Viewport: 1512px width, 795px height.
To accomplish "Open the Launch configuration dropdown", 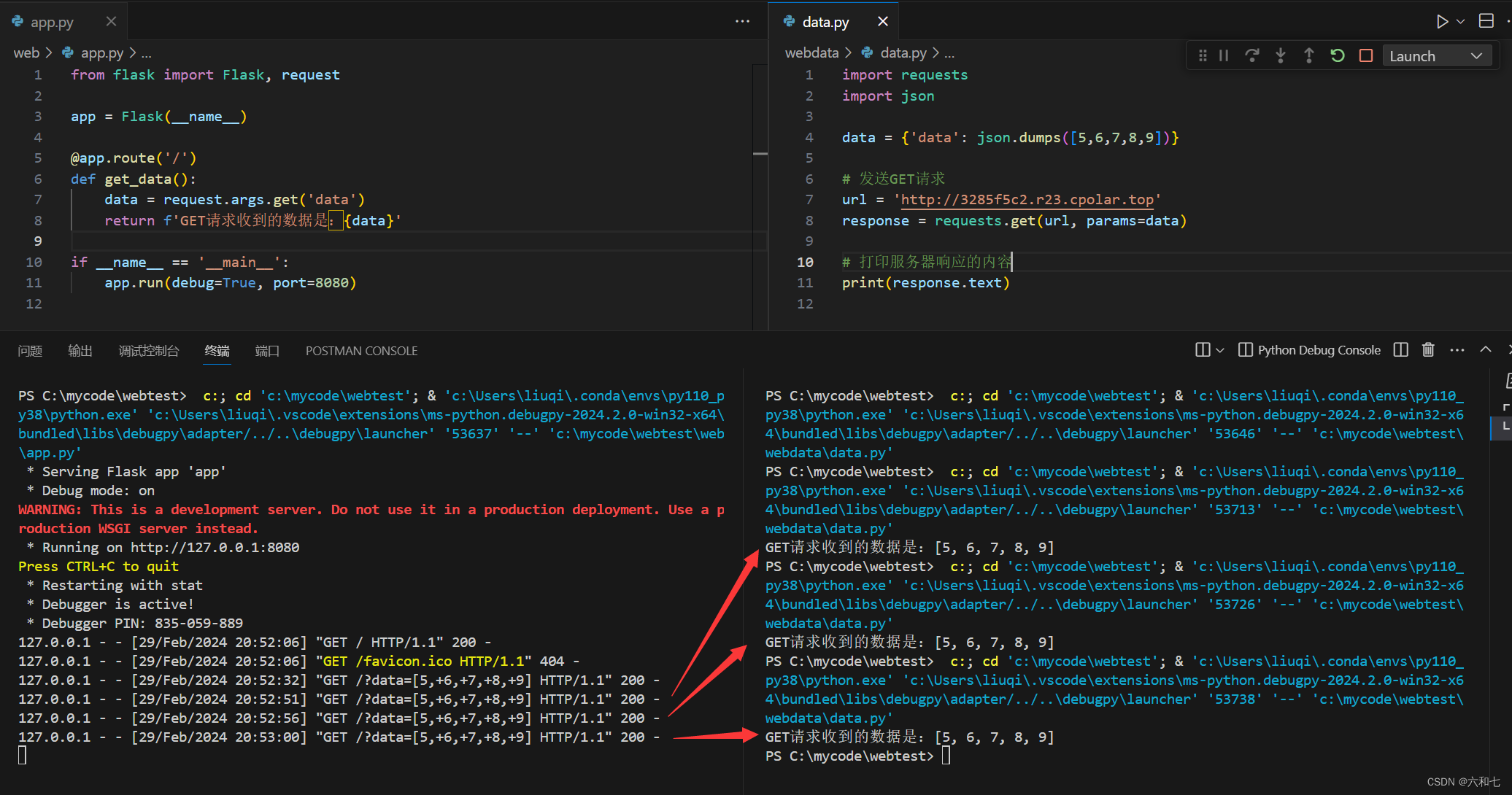I will (1435, 56).
